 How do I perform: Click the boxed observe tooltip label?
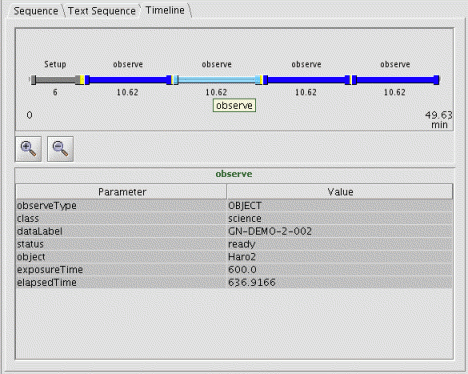[234, 105]
